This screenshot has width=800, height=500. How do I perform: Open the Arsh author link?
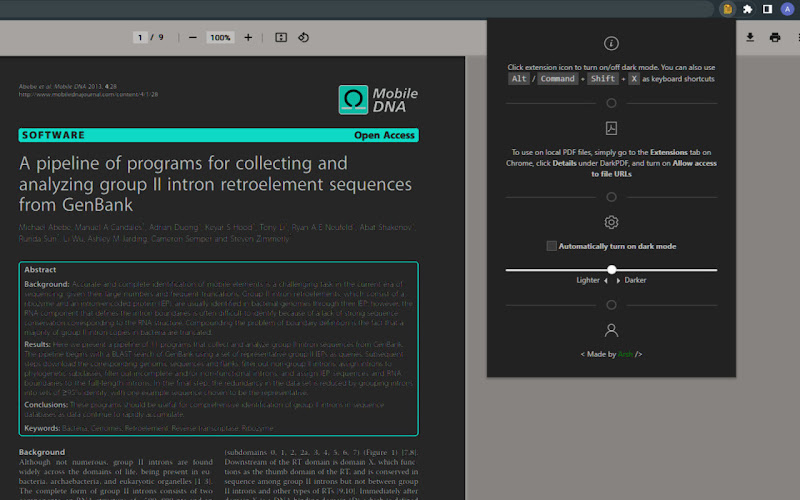pyautogui.click(x=625, y=354)
